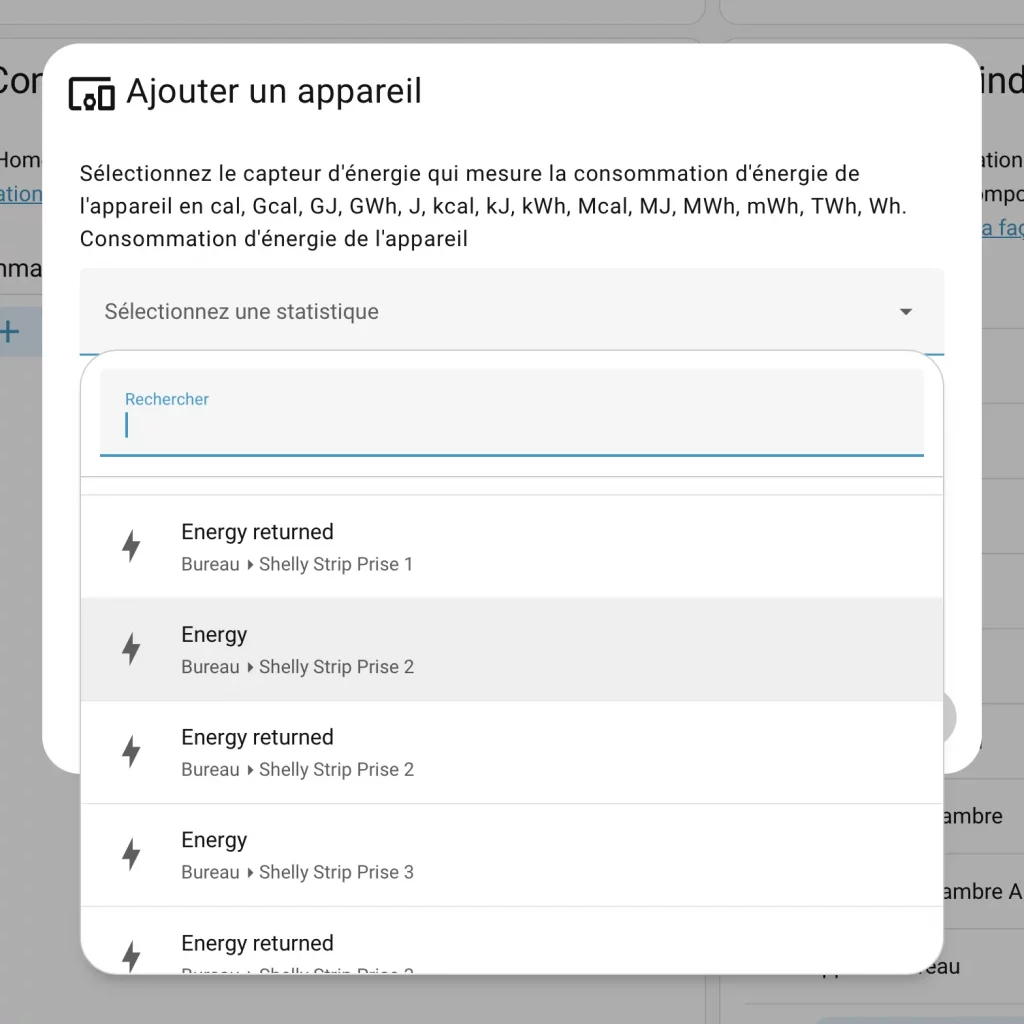Click the partially visible bottom lightning icon
This screenshot has height=1024, width=1024.
pyautogui.click(x=131, y=956)
